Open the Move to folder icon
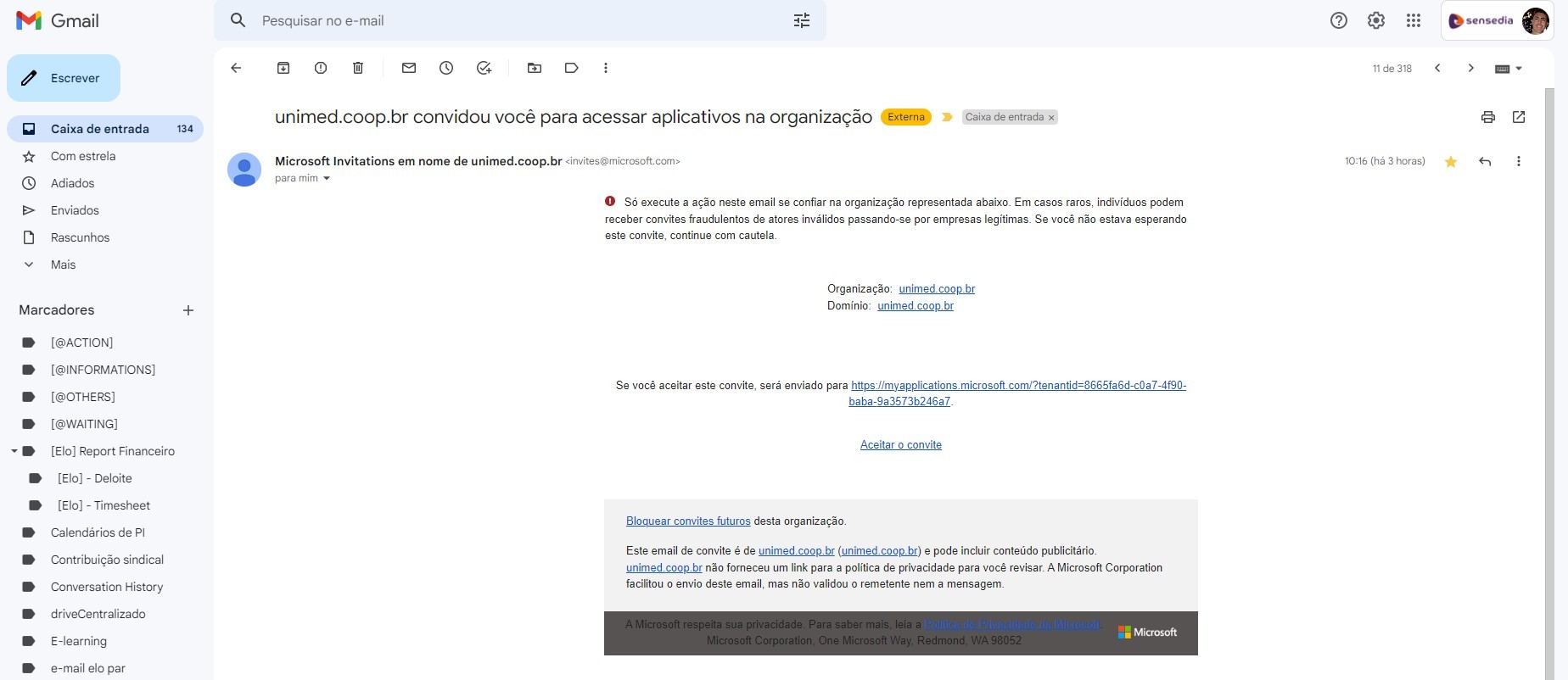 pos(535,68)
